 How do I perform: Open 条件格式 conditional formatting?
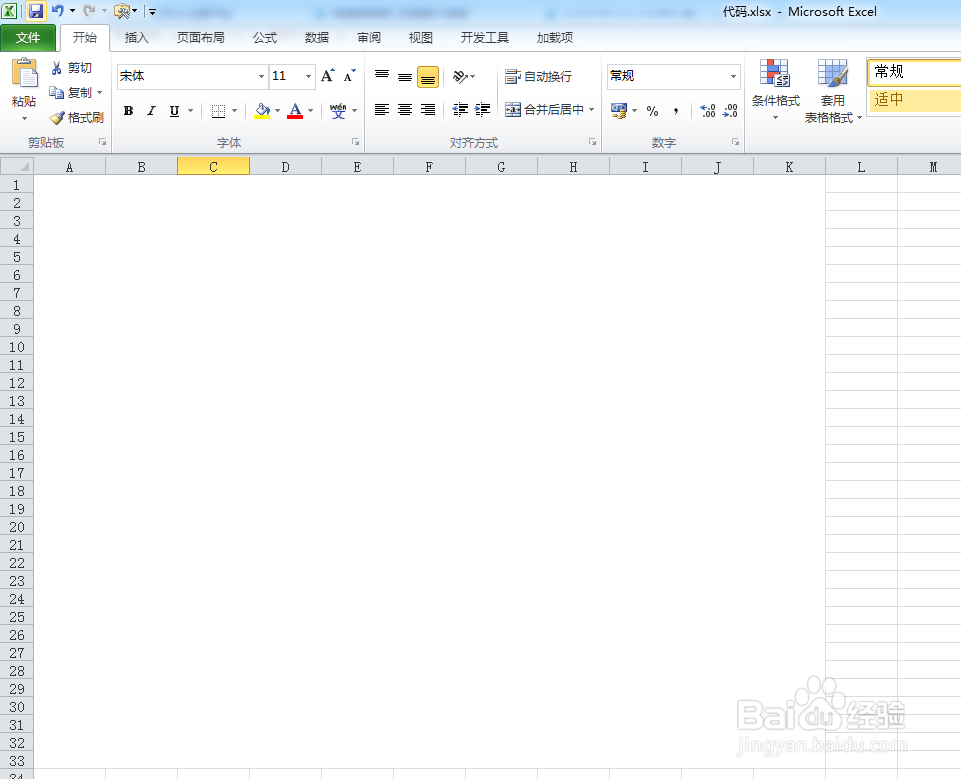(775, 89)
